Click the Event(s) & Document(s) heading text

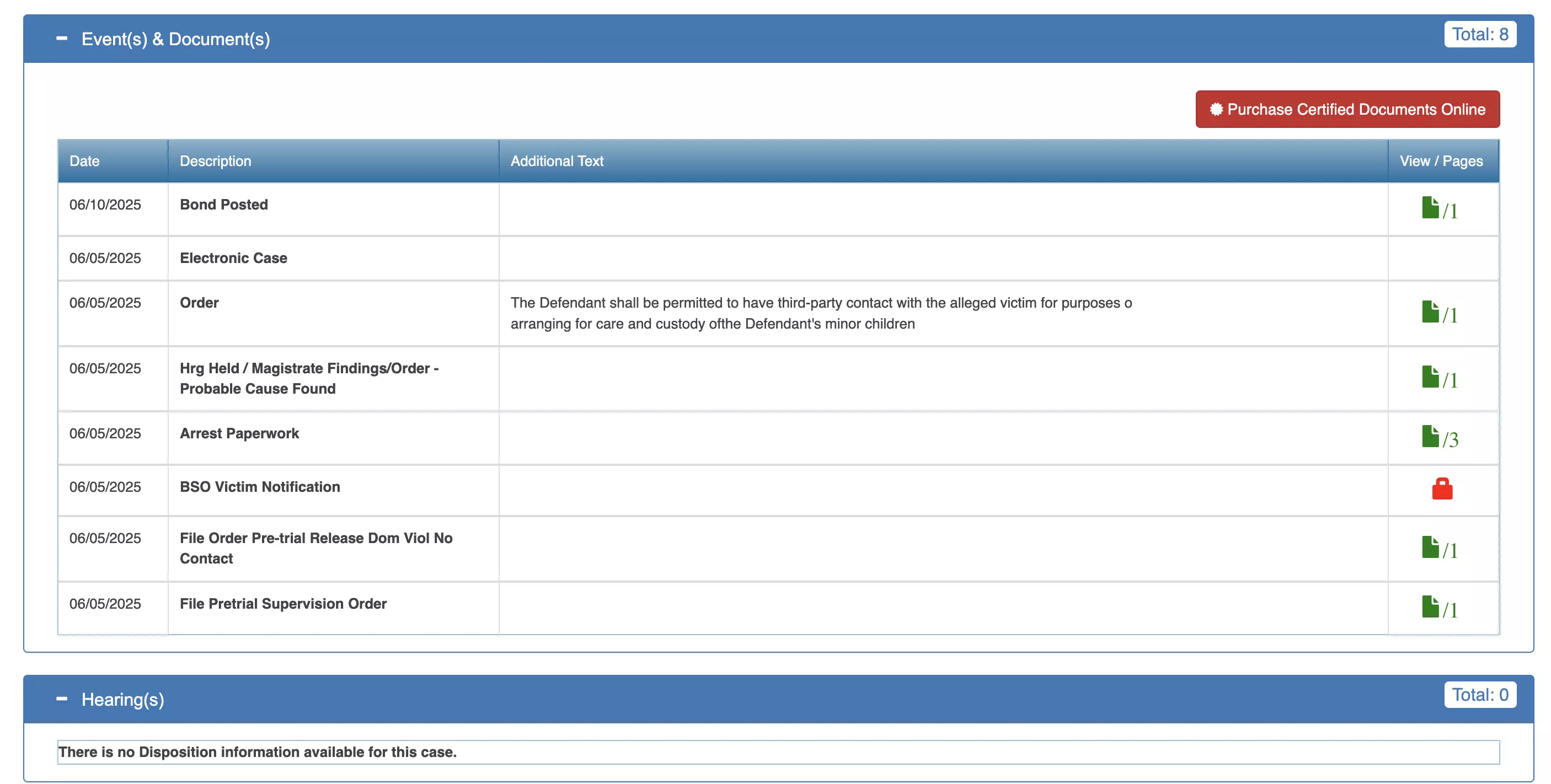coord(175,39)
